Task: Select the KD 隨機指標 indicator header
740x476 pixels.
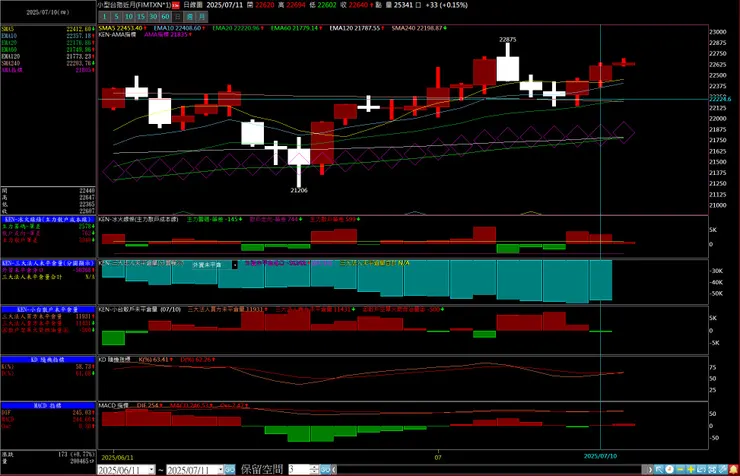Action: pos(48,359)
